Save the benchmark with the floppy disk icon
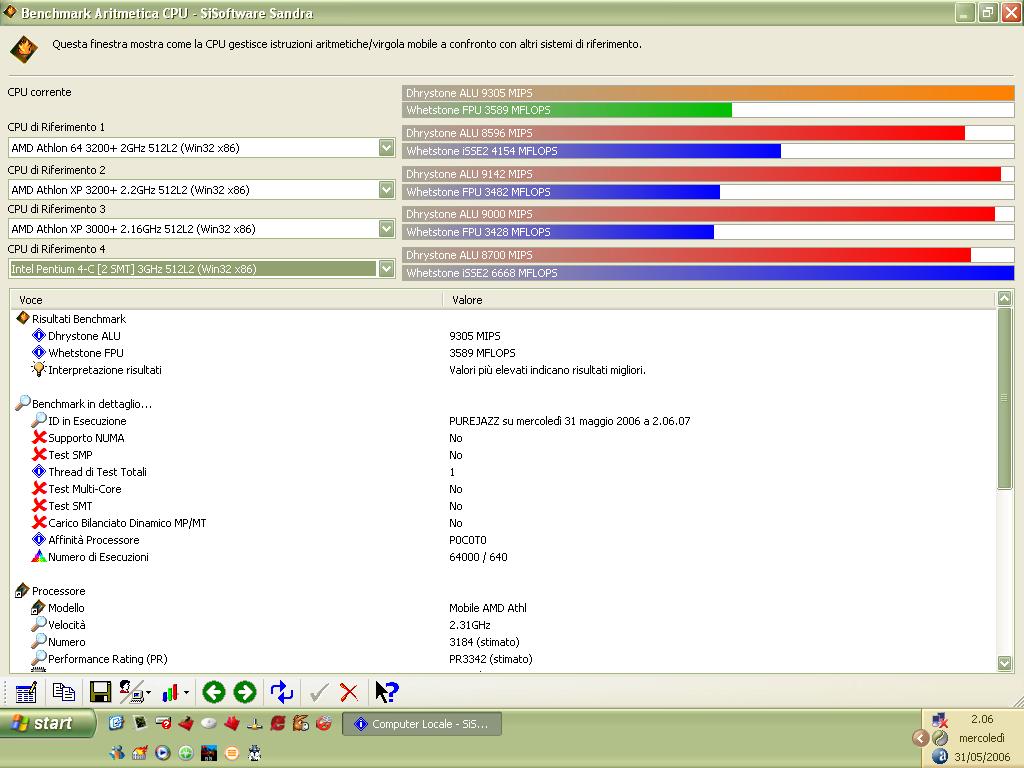The width and height of the screenshot is (1024, 768). tap(100, 692)
